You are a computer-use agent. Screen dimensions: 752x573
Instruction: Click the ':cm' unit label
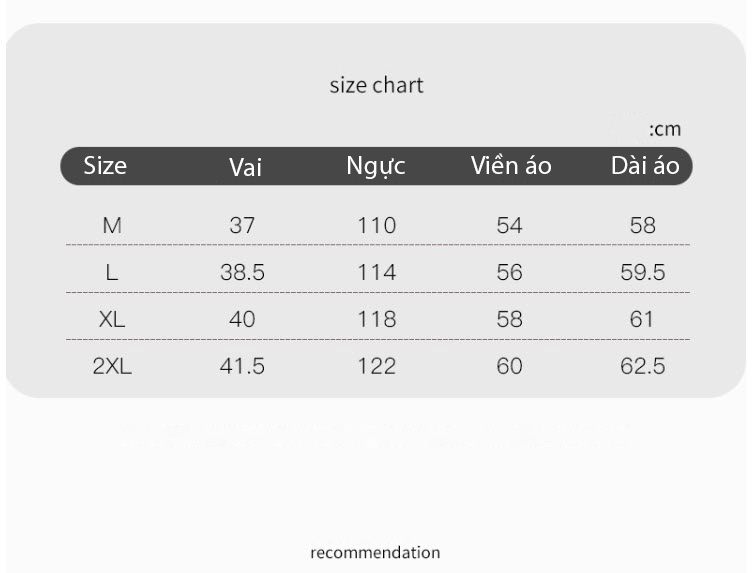(665, 129)
